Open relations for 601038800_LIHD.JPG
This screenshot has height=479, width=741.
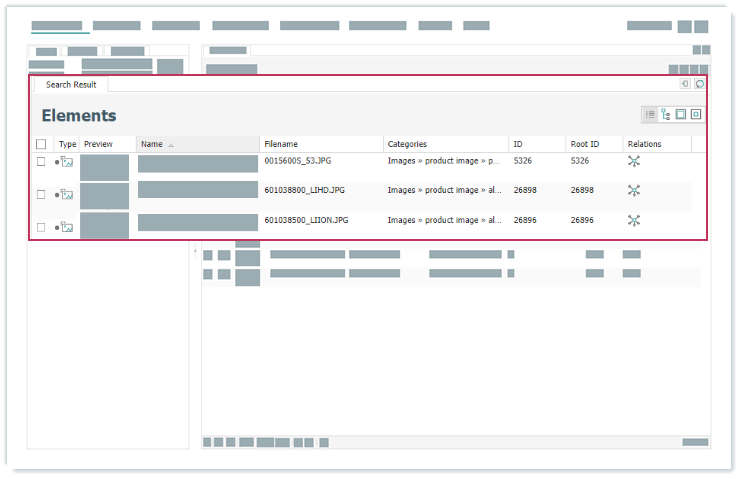pos(633,191)
